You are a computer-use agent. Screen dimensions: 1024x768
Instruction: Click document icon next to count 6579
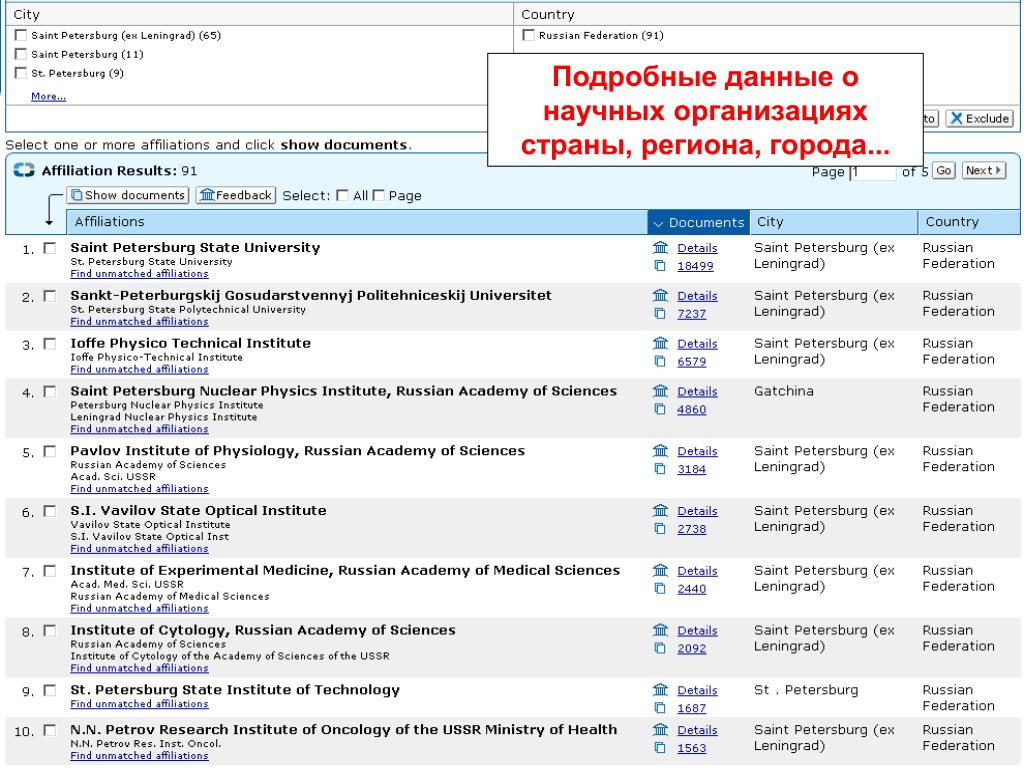tap(660, 361)
